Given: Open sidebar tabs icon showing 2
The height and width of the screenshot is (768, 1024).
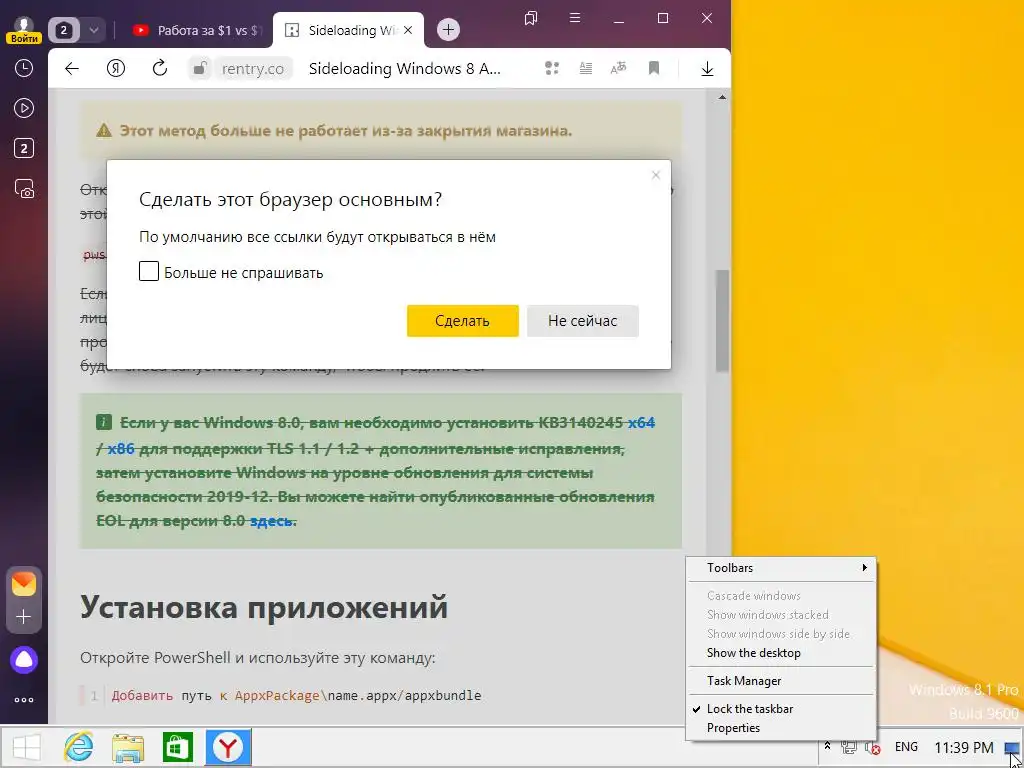Looking at the screenshot, I should (x=24, y=148).
